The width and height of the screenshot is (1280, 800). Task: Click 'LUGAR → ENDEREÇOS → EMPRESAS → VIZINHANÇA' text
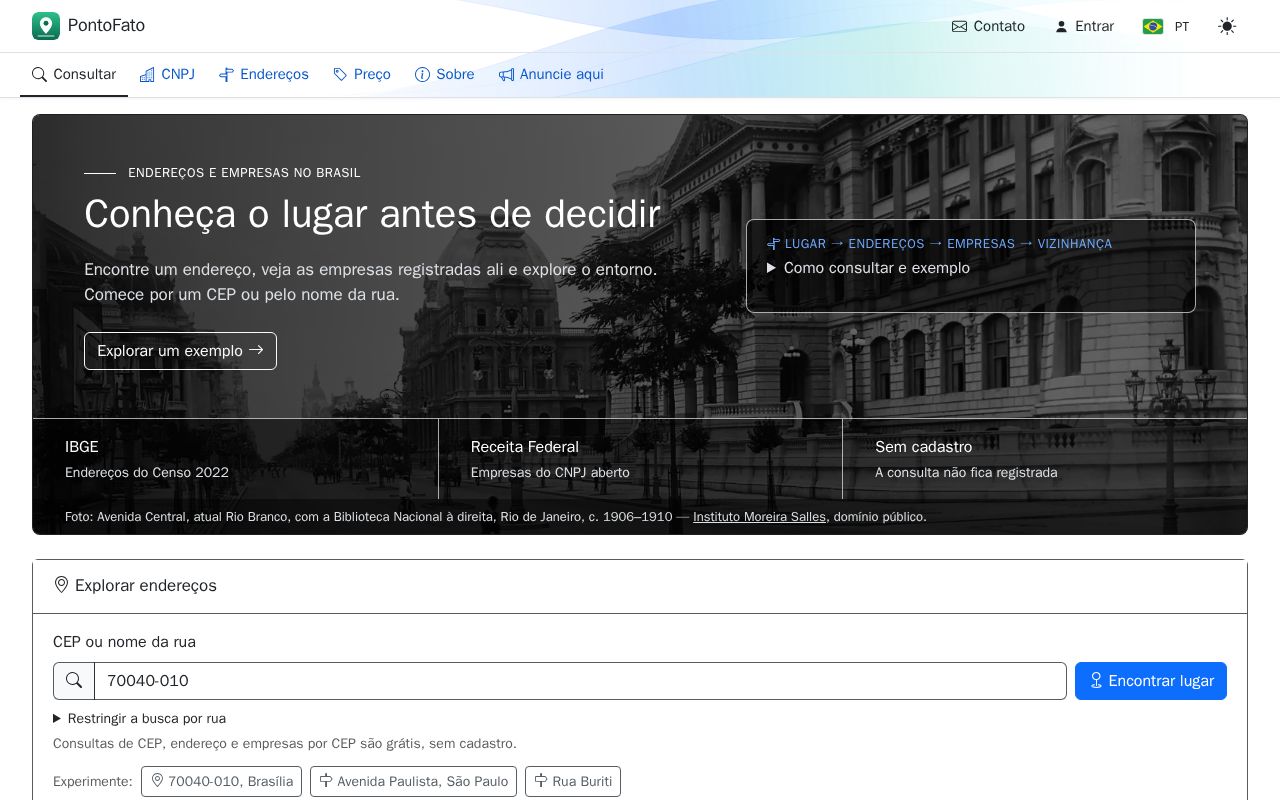948,244
